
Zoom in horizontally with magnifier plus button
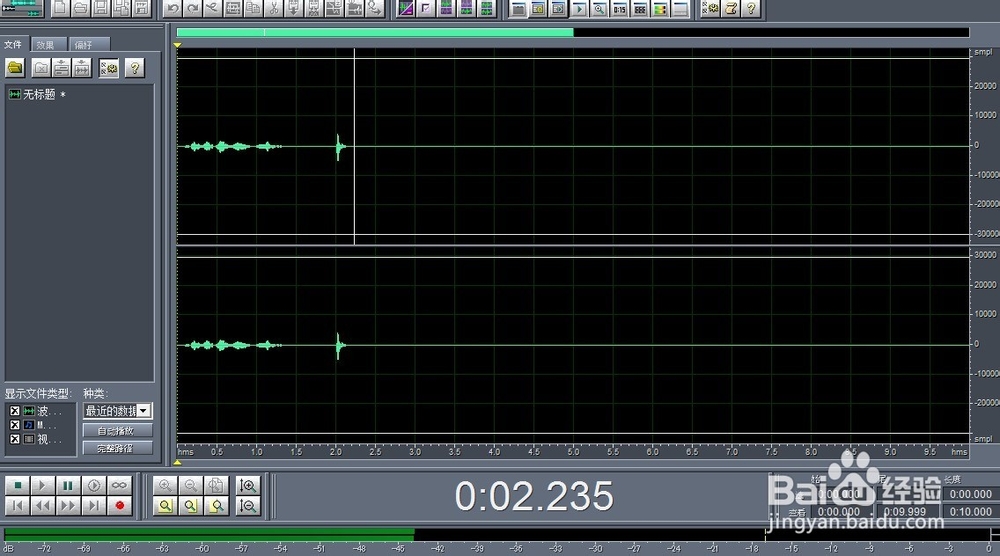pyautogui.click(x=165, y=486)
